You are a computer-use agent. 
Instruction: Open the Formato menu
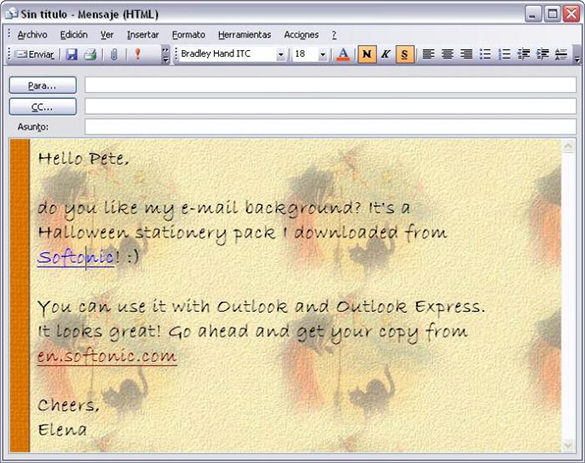pos(188,35)
